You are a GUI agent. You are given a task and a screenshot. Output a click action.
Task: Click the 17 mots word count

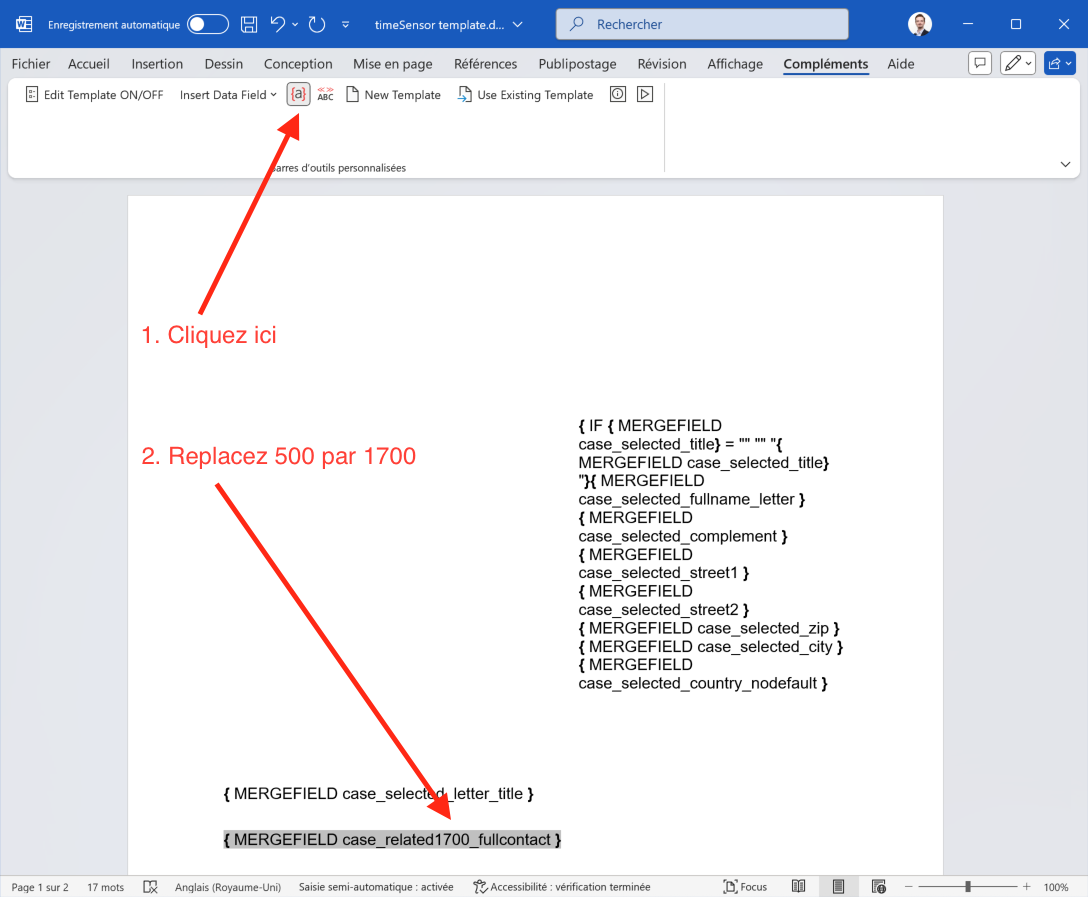pos(105,887)
